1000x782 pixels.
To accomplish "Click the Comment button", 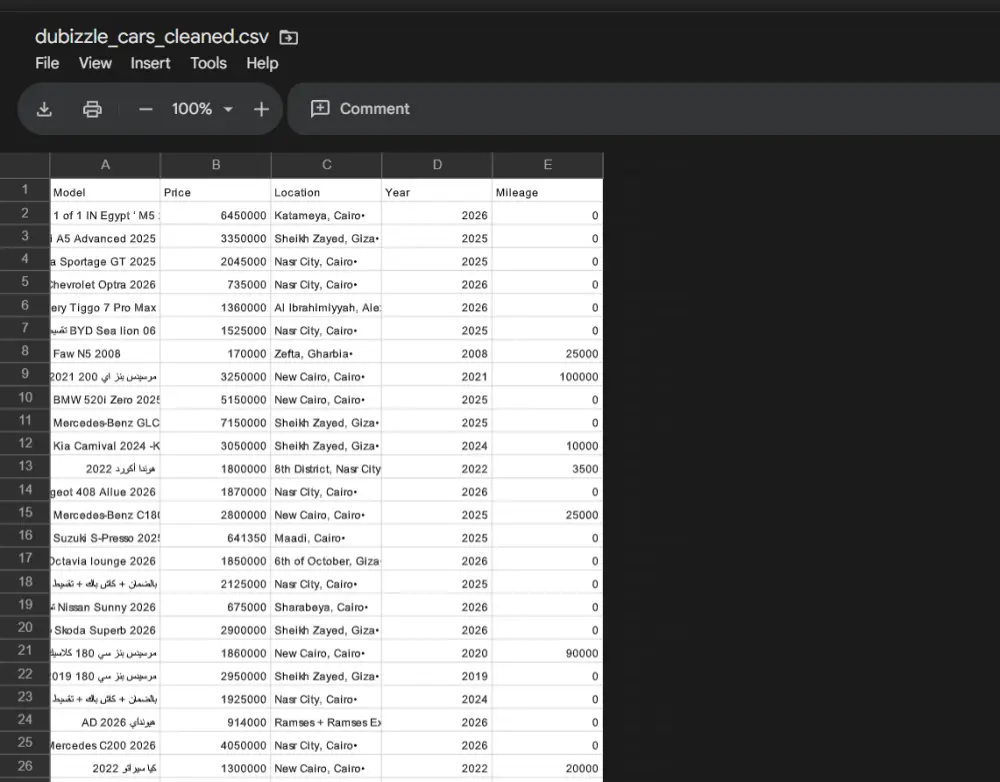I will click(x=374, y=109).
